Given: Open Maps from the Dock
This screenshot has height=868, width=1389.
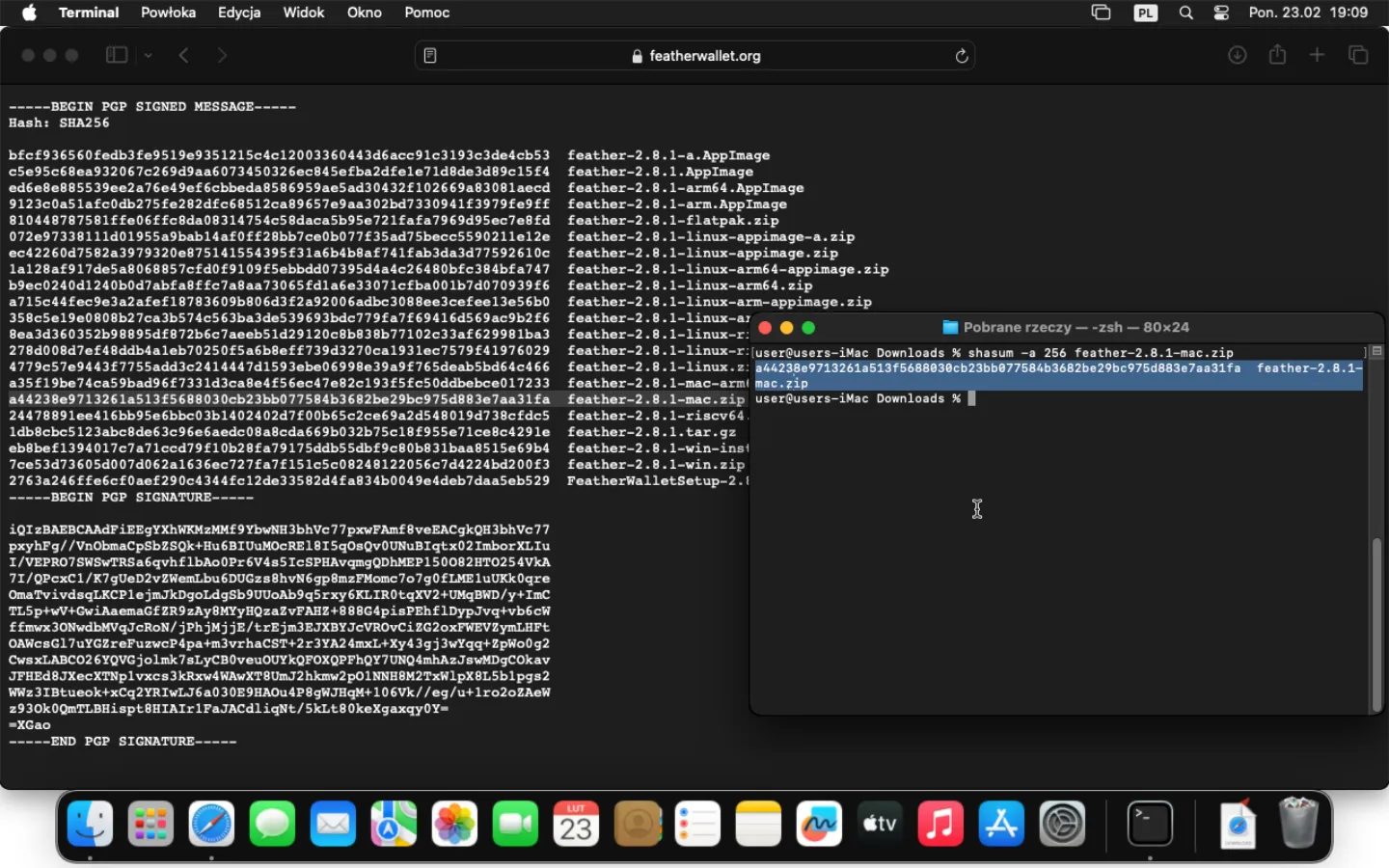Looking at the screenshot, I should coord(394,825).
